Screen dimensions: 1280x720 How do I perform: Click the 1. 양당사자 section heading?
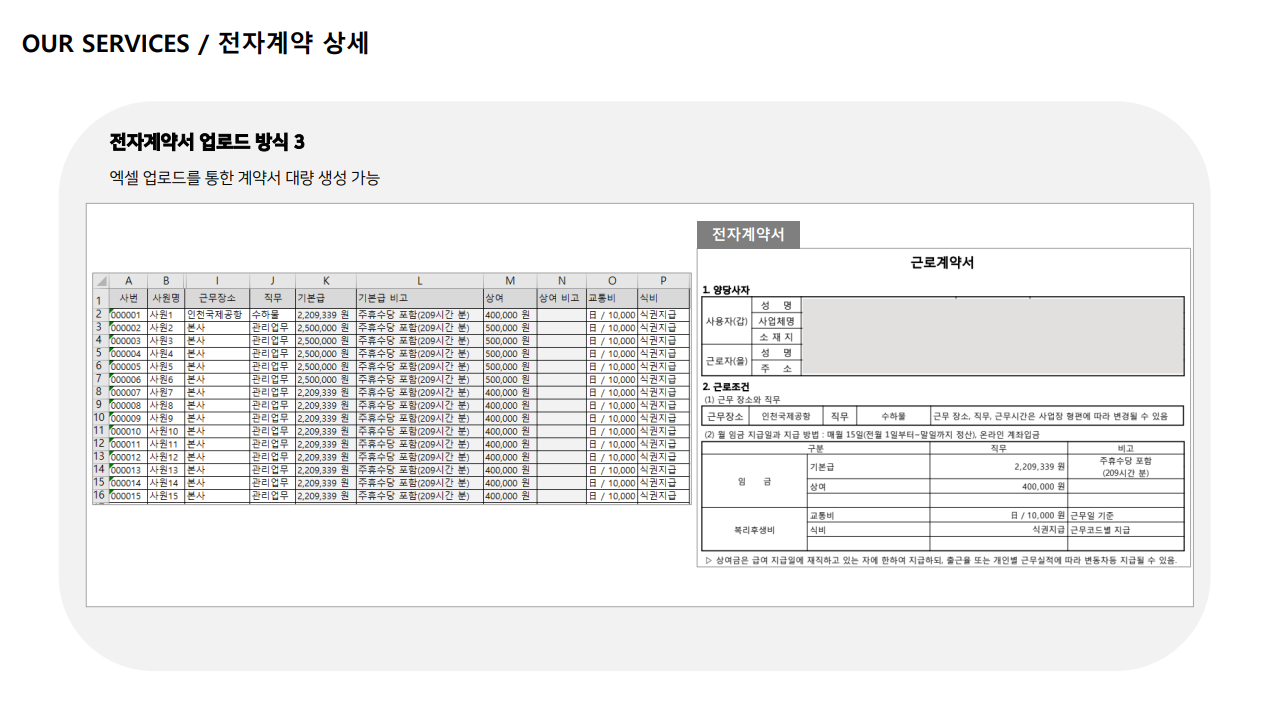[x=726, y=290]
